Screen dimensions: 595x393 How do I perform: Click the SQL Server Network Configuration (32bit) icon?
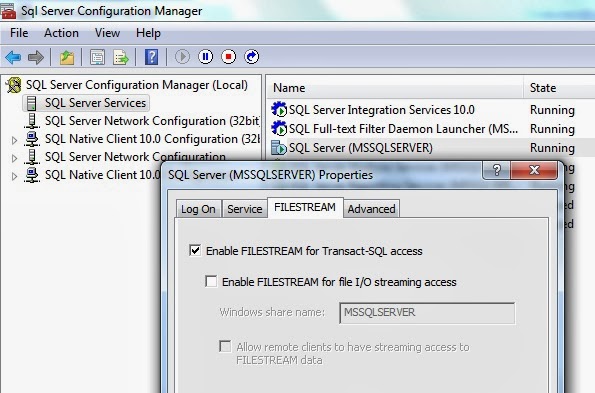(x=32, y=121)
